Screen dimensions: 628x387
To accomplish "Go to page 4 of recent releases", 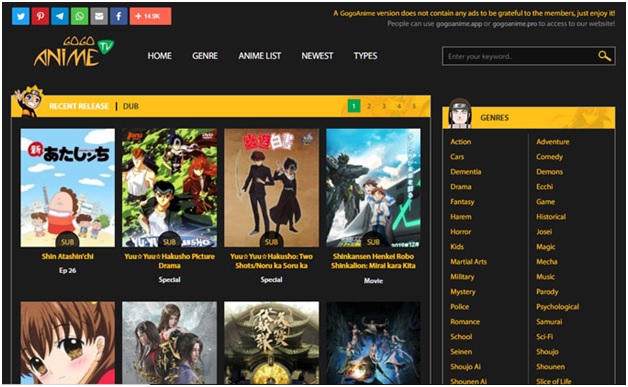I will 399,106.
